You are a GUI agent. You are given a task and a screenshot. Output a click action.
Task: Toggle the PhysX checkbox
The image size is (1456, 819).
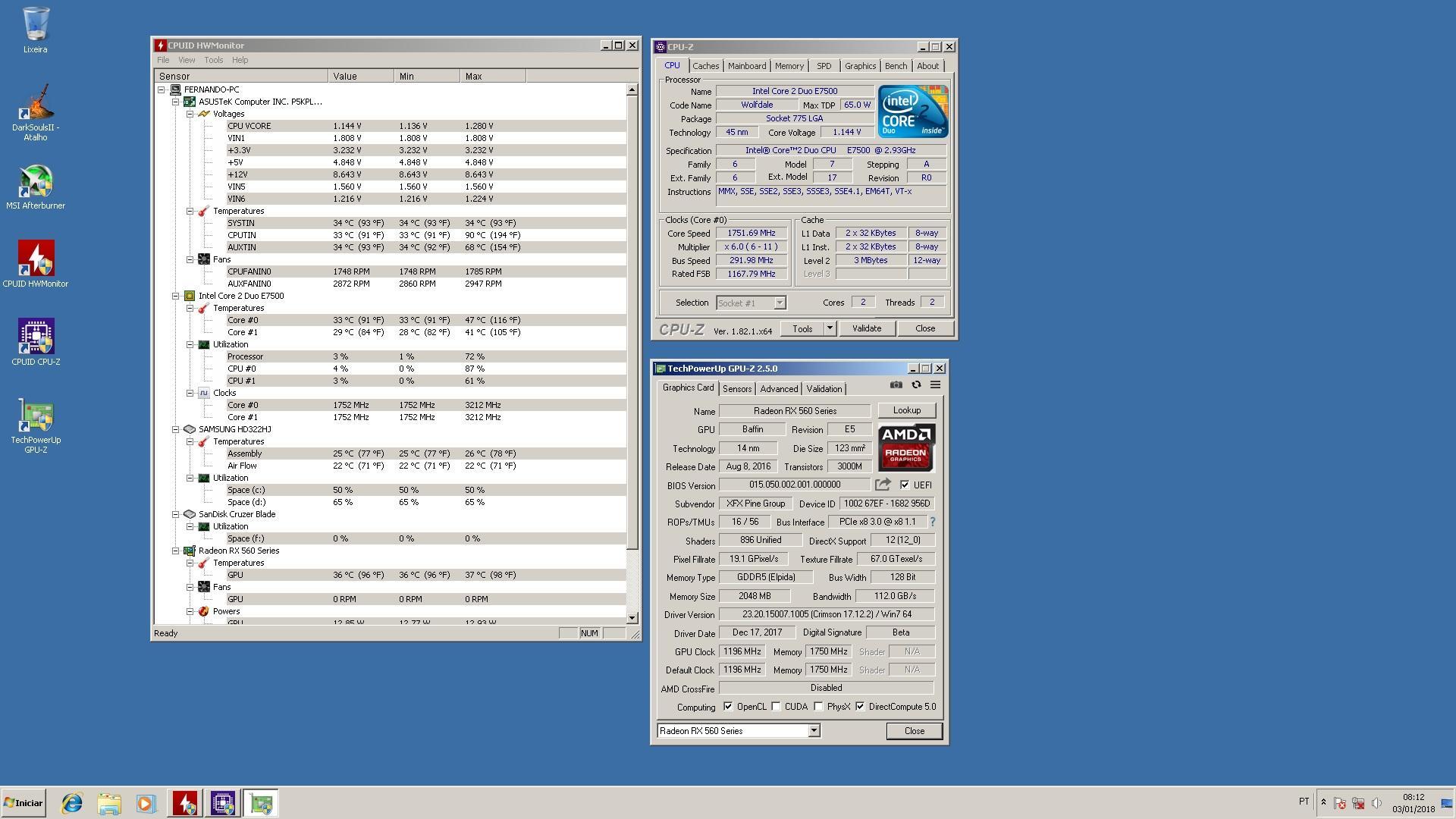pos(818,707)
